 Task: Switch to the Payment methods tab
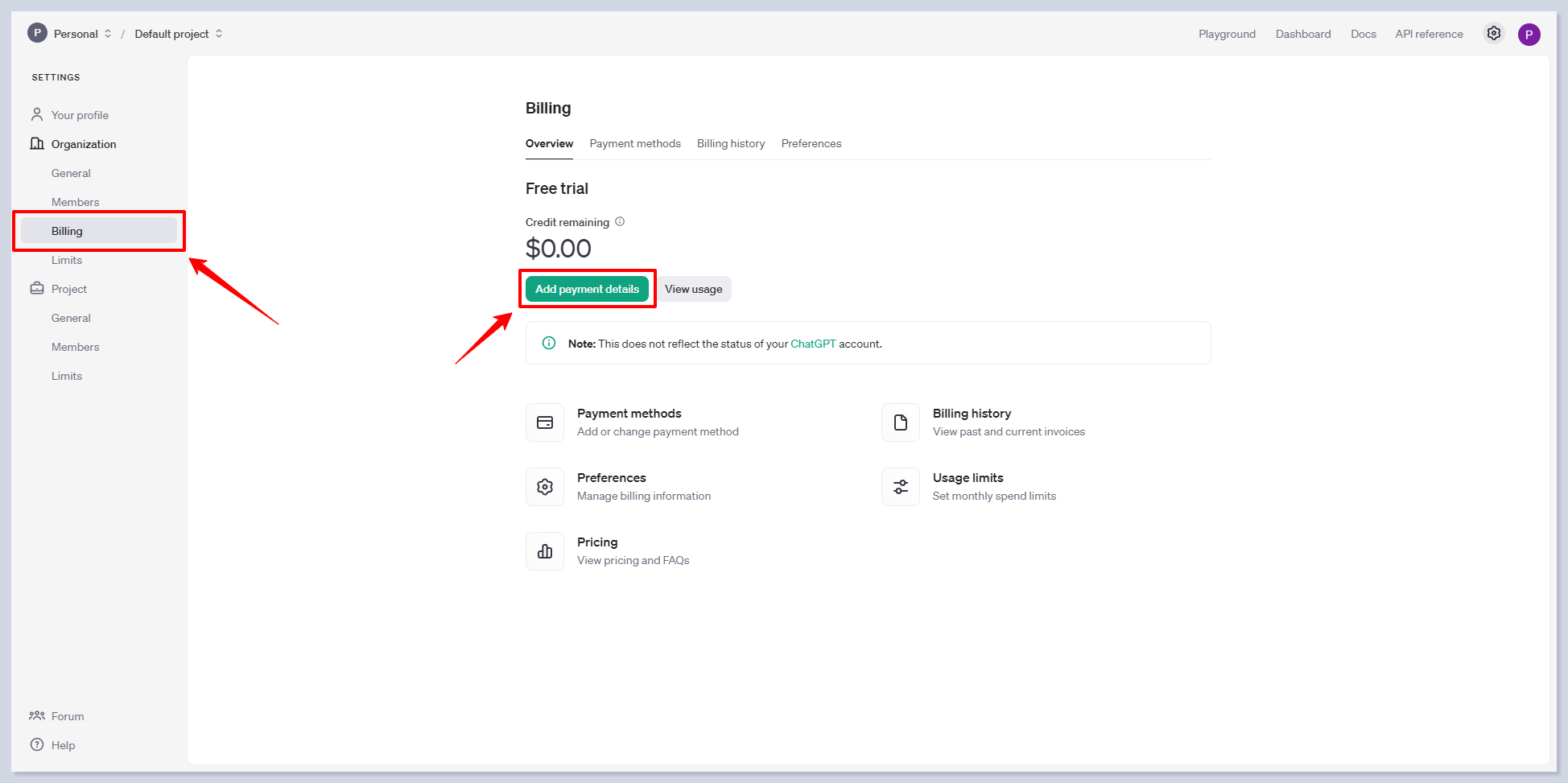pyautogui.click(x=634, y=143)
